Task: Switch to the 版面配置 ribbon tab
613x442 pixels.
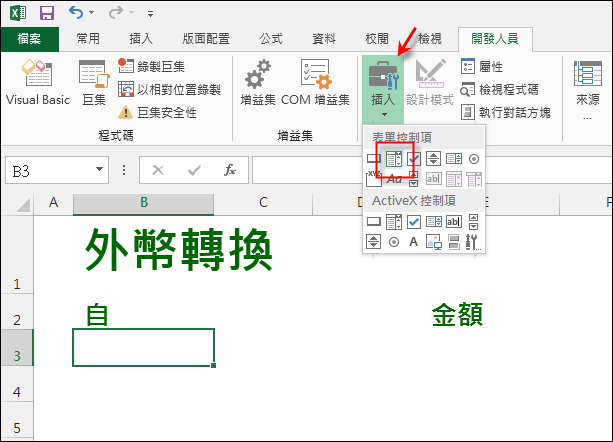Action: tap(206, 39)
